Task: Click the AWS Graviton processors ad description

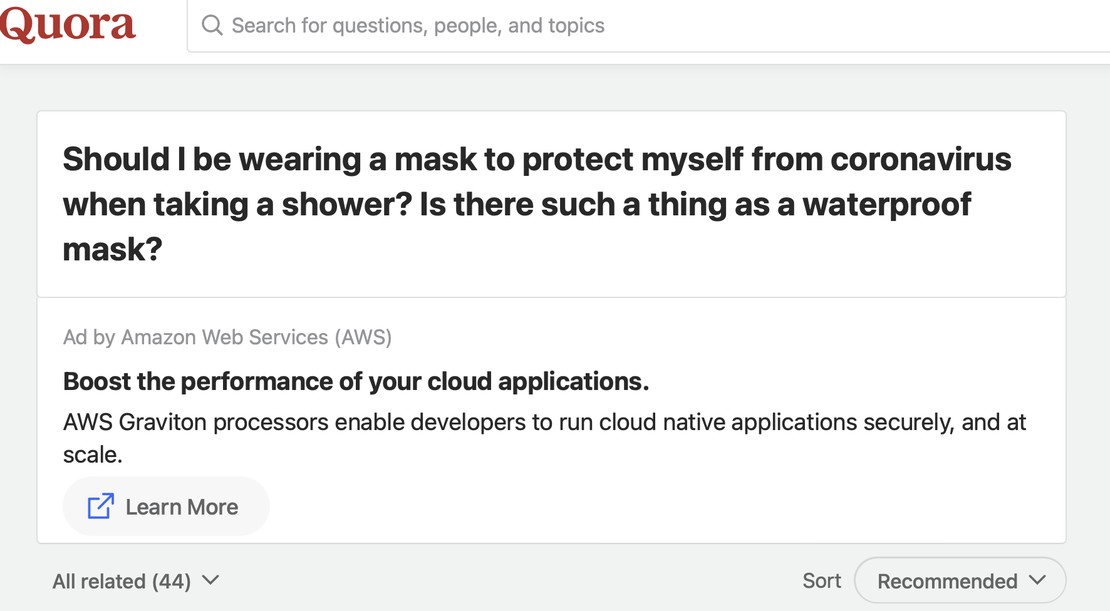Action: [544, 438]
